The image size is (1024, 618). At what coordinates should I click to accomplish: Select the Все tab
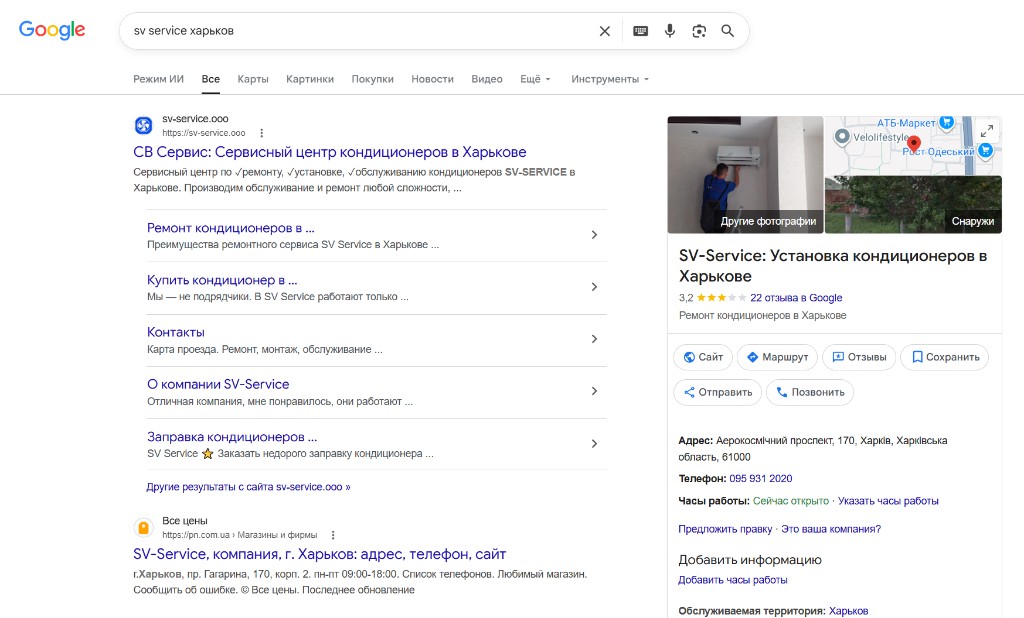(210, 79)
